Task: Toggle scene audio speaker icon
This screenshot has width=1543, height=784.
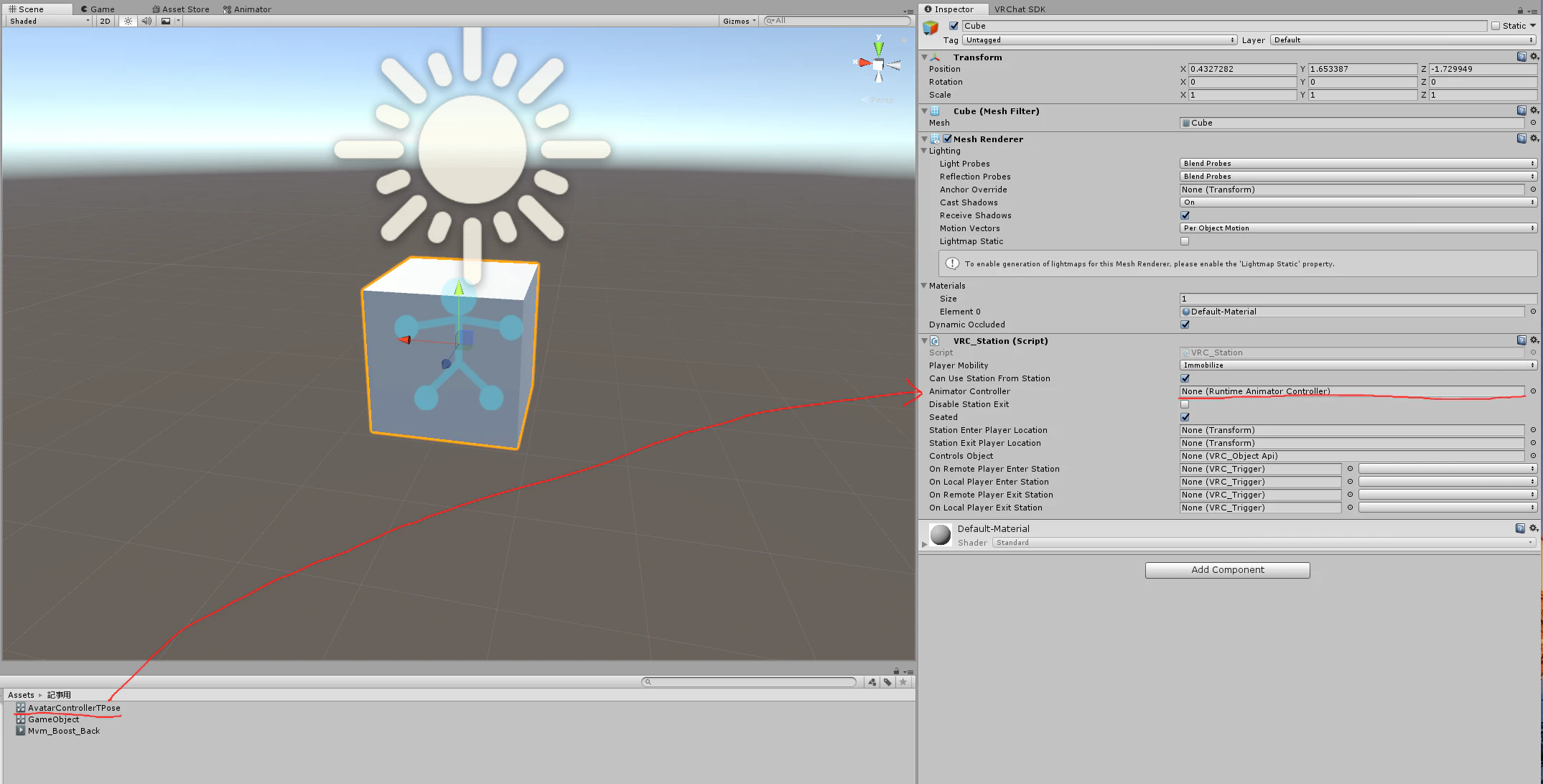Action: point(146,21)
